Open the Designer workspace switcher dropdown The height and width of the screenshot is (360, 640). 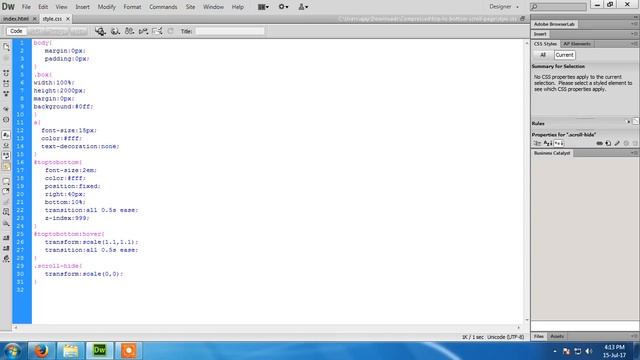(x=504, y=7)
